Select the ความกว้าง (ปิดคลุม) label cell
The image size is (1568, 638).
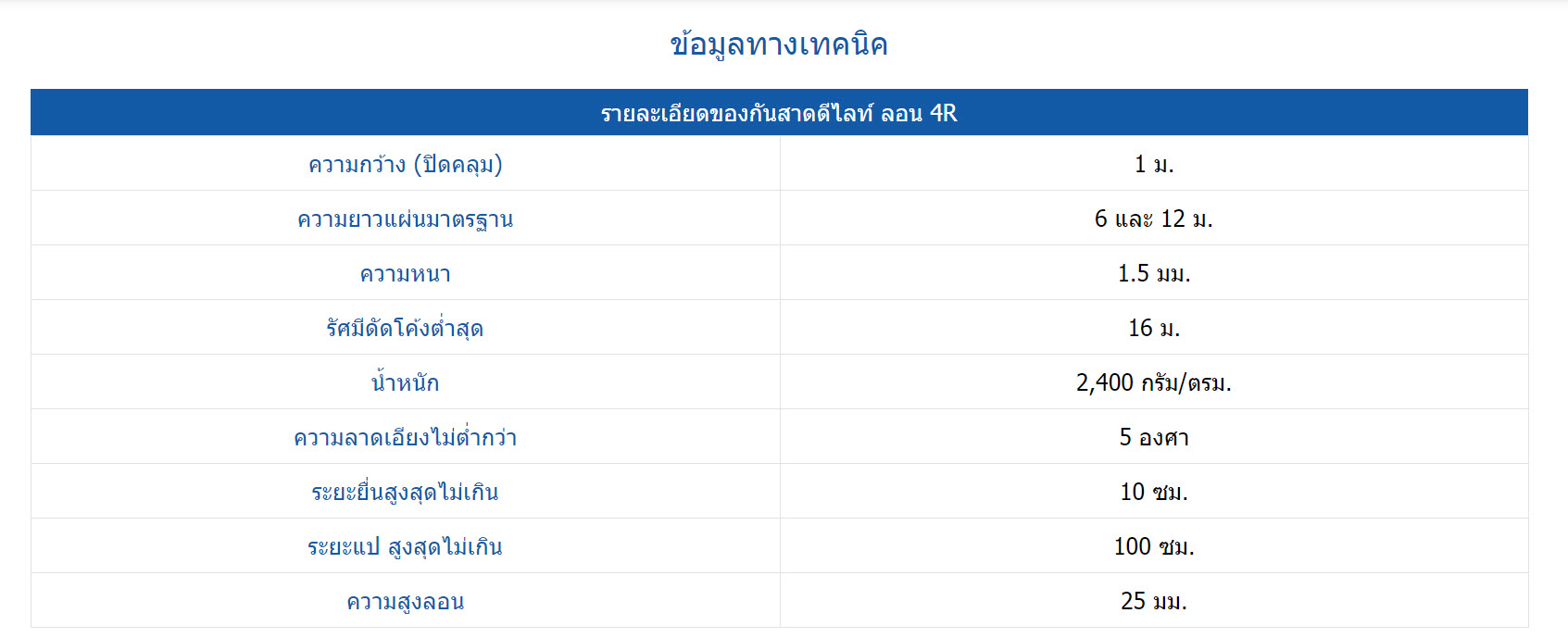[x=405, y=165]
